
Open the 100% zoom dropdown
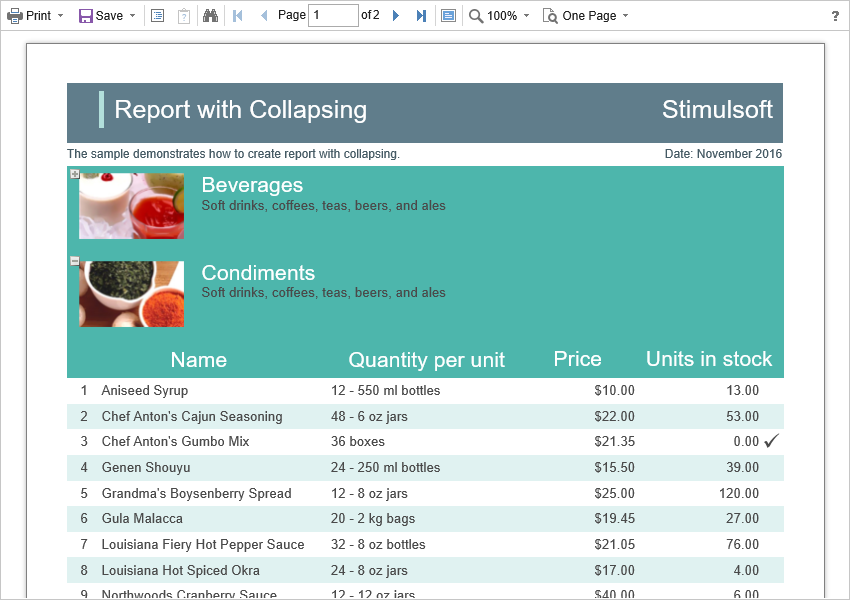(x=500, y=16)
